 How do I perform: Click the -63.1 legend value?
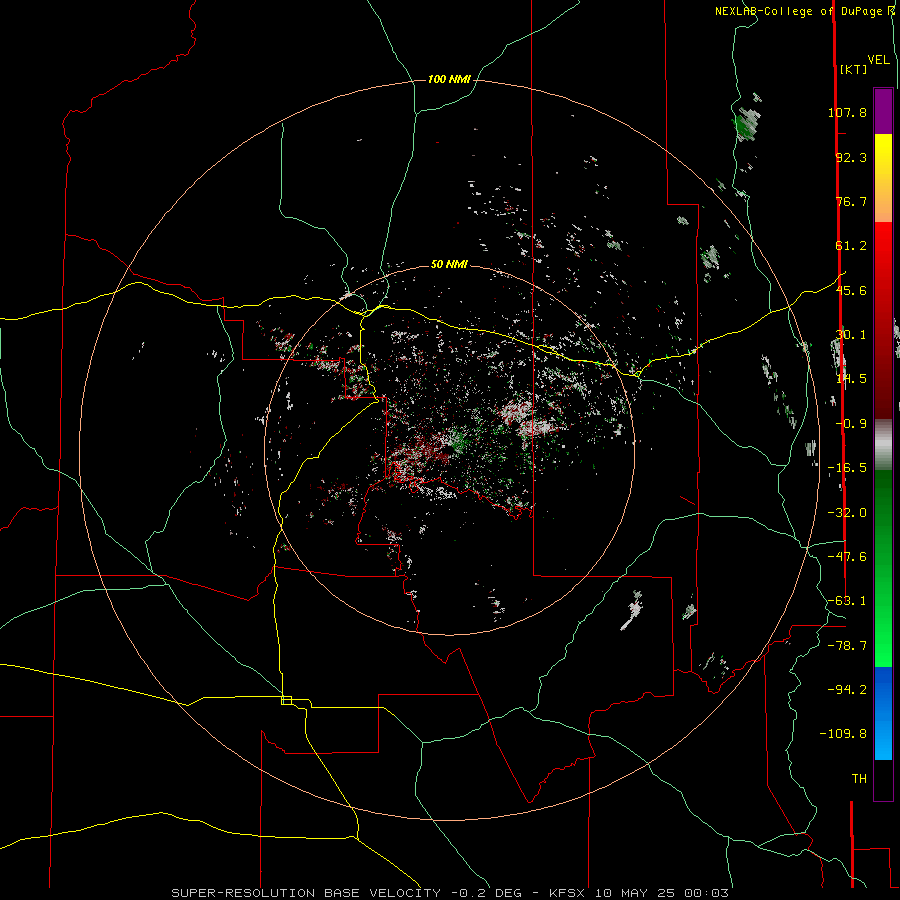[x=847, y=601]
